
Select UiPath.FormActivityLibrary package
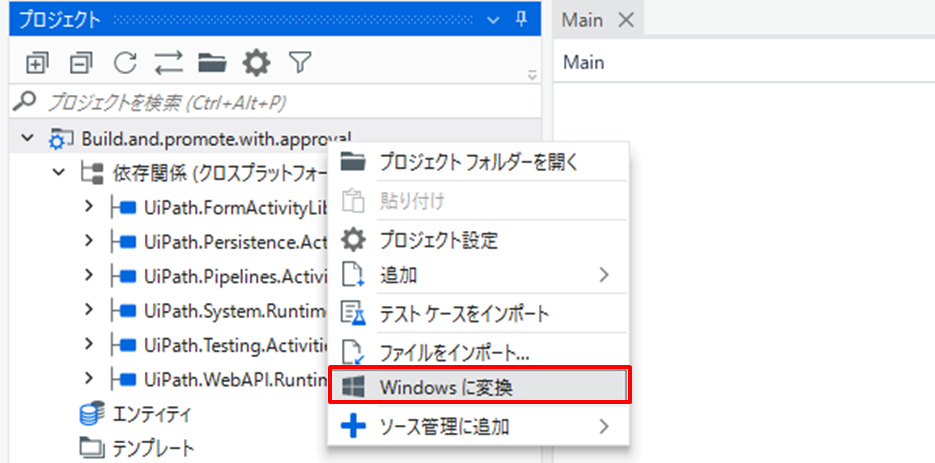pyautogui.click(x=236, y=208)
